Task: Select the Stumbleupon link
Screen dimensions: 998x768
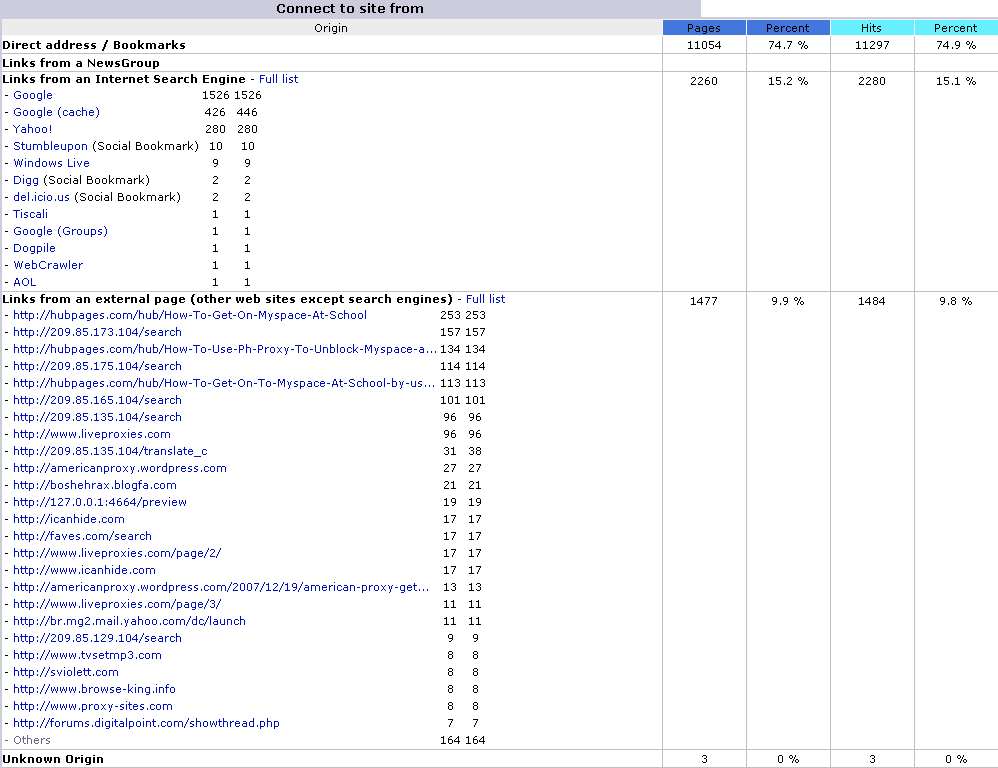Action: click(x=50, y=146)
